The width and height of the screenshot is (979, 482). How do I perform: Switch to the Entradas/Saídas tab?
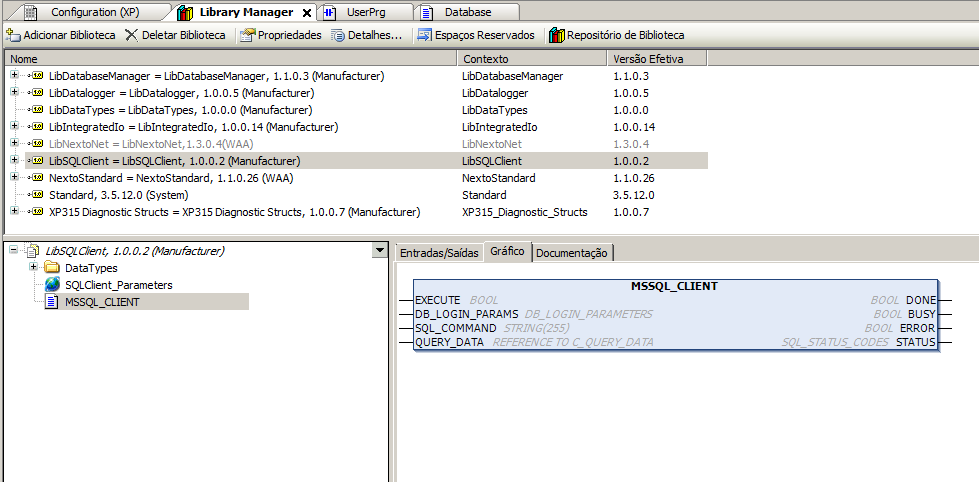[439, 253]
